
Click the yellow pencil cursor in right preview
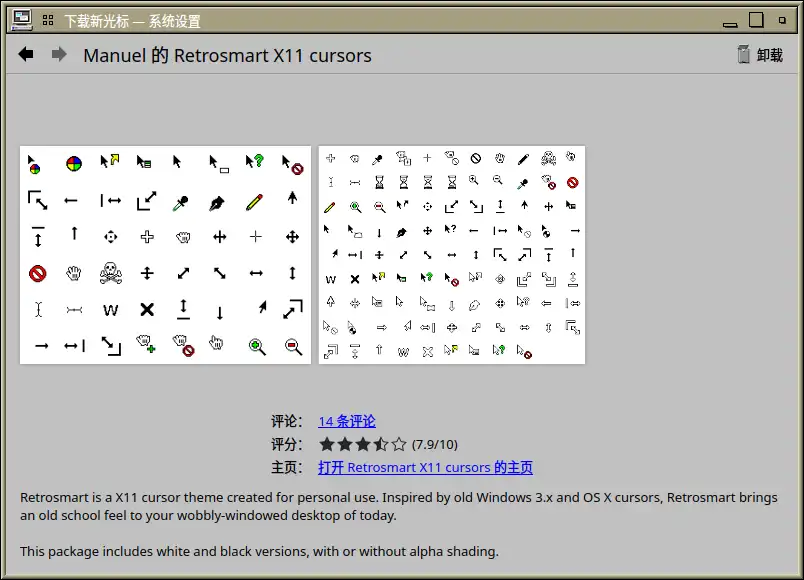click(330, 207)
